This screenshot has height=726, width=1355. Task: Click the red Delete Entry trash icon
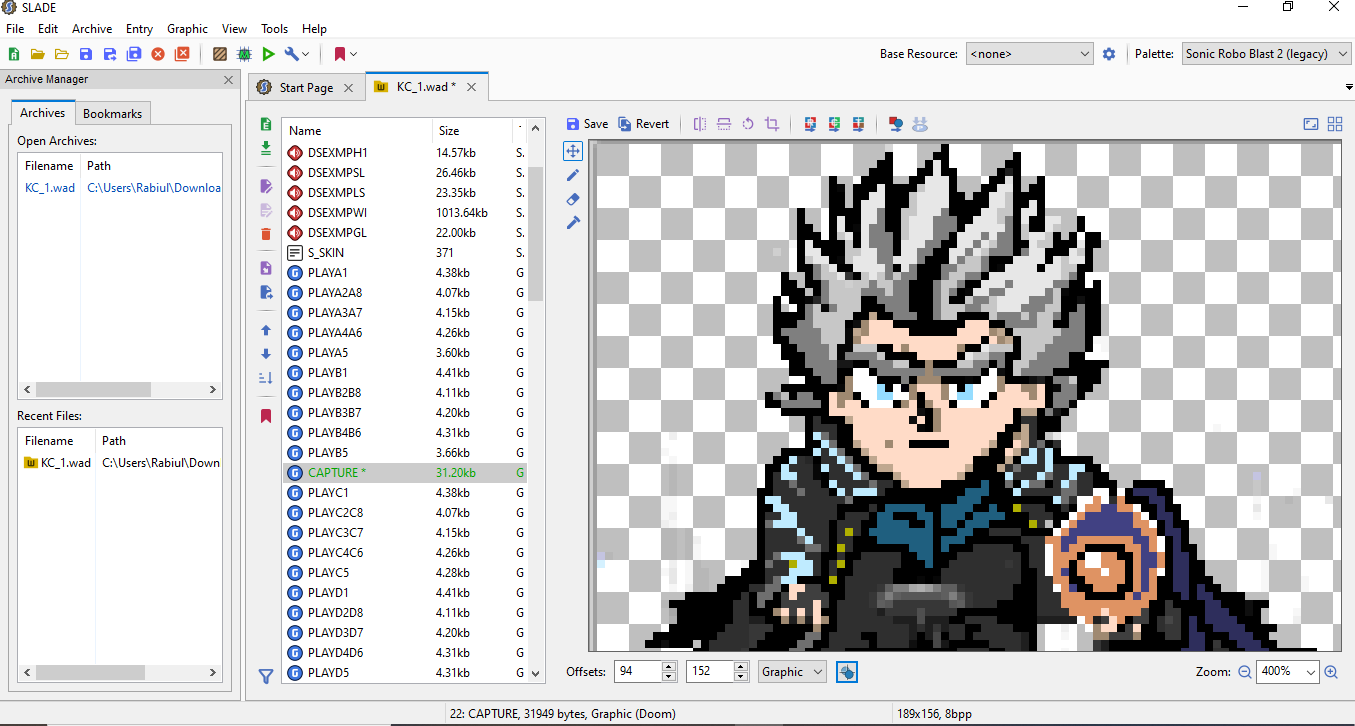[265, 234]
